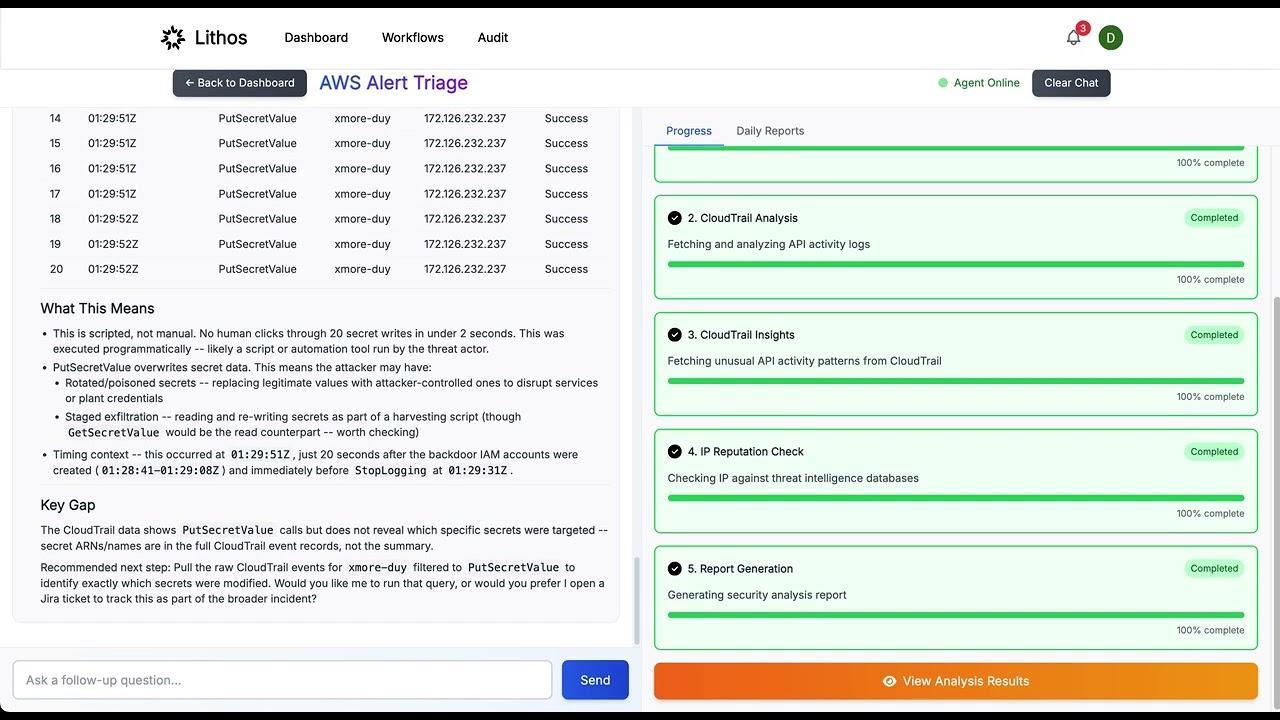The width and height of the screenshot is (1280, 720).
Task: Click the Agent Online status label
Action: [987, 83]
